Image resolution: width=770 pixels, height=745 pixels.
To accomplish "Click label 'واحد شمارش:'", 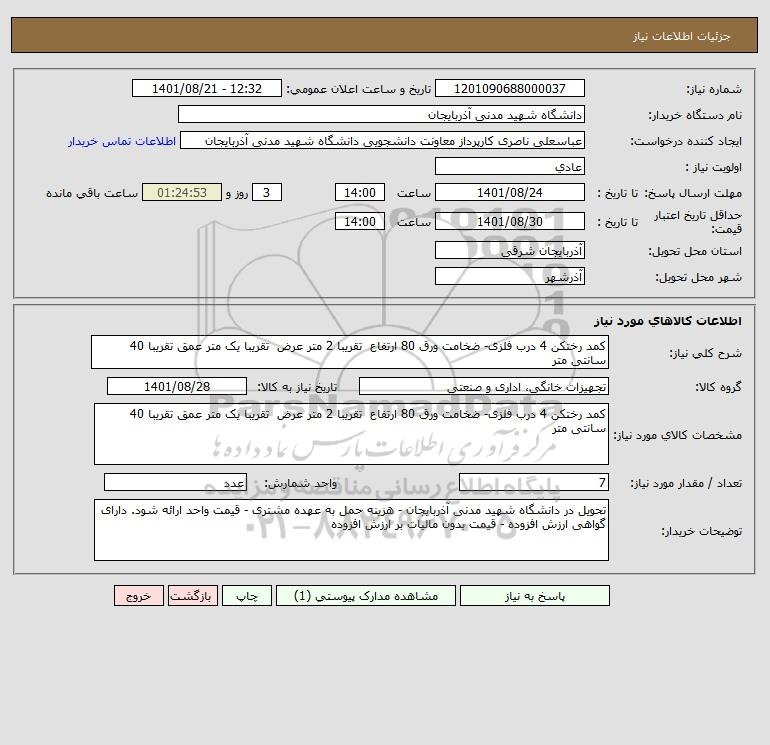I will click(x=301, y=483).
